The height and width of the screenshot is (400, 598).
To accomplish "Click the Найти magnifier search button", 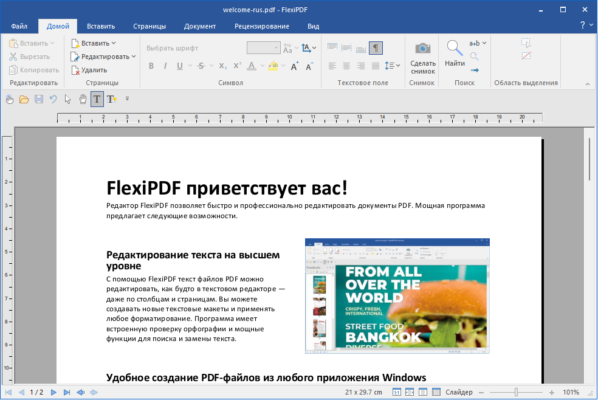I will pos(454,53).
